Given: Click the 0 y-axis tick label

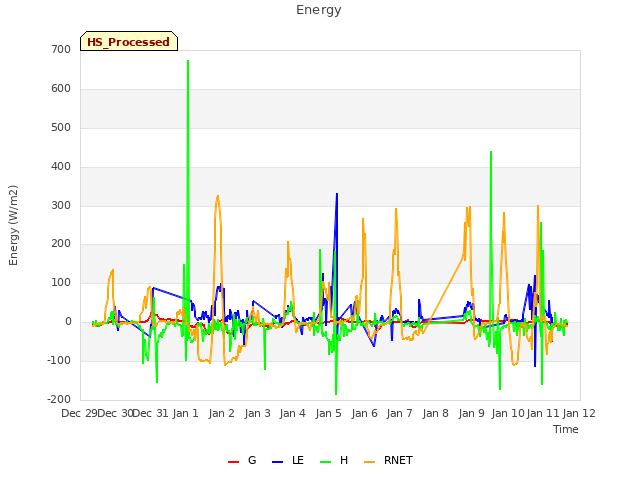Looking at the screenshot, I should (x=68, y=322).
